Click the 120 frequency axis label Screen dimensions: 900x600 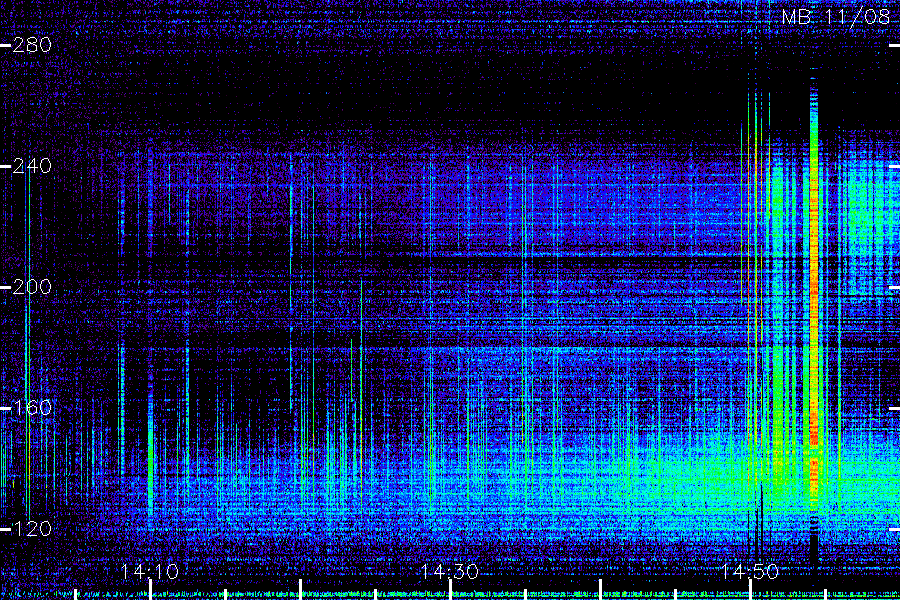[x=32, y=528]
